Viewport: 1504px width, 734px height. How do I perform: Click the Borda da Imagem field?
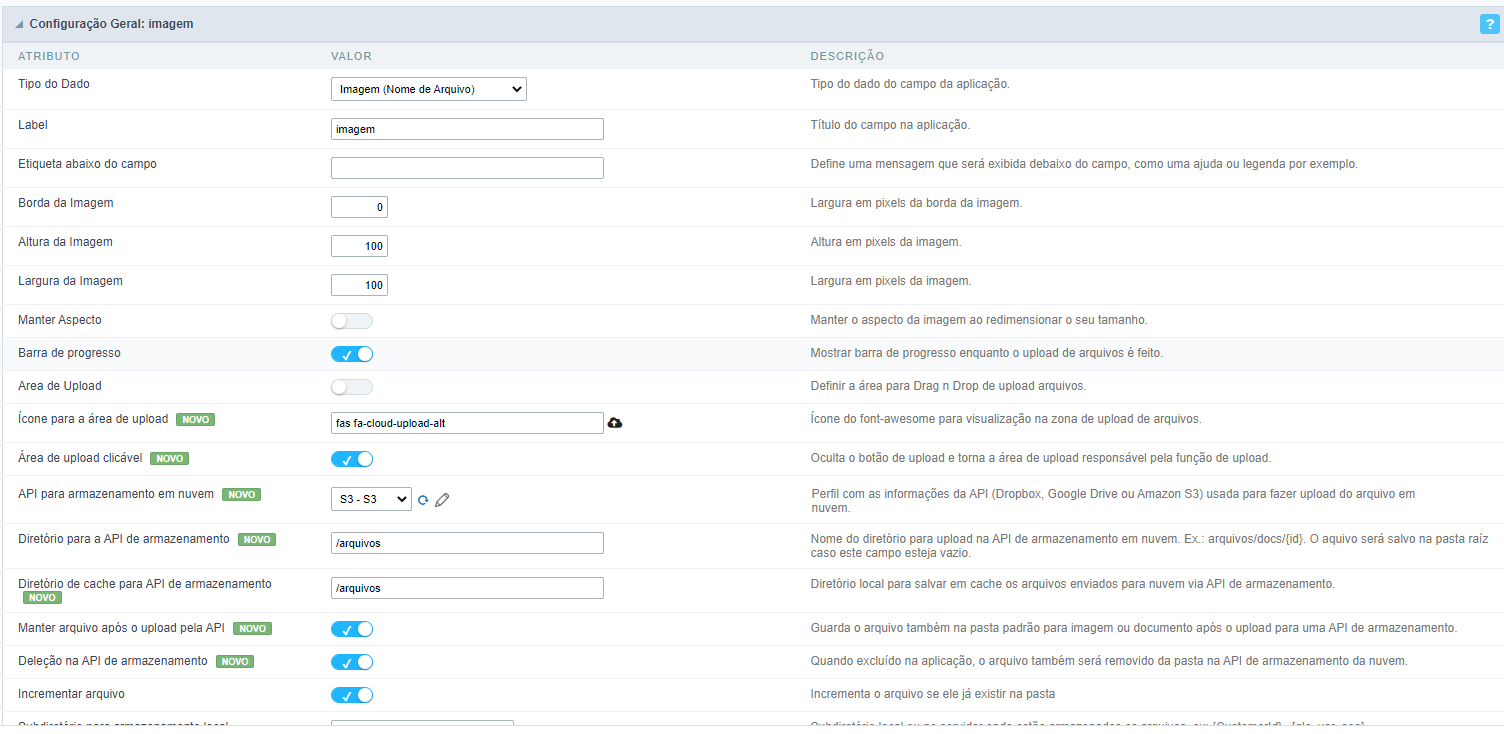point(359,207)
